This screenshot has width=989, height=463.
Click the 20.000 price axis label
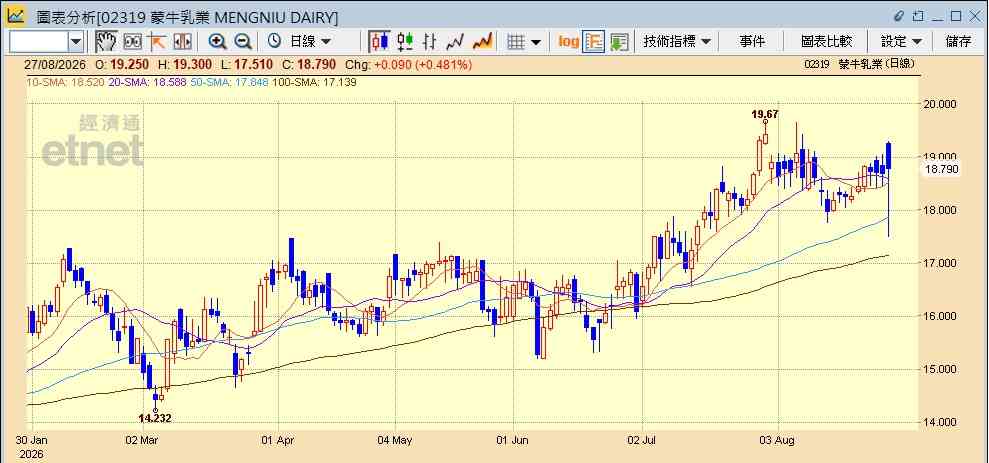point(940,103)
